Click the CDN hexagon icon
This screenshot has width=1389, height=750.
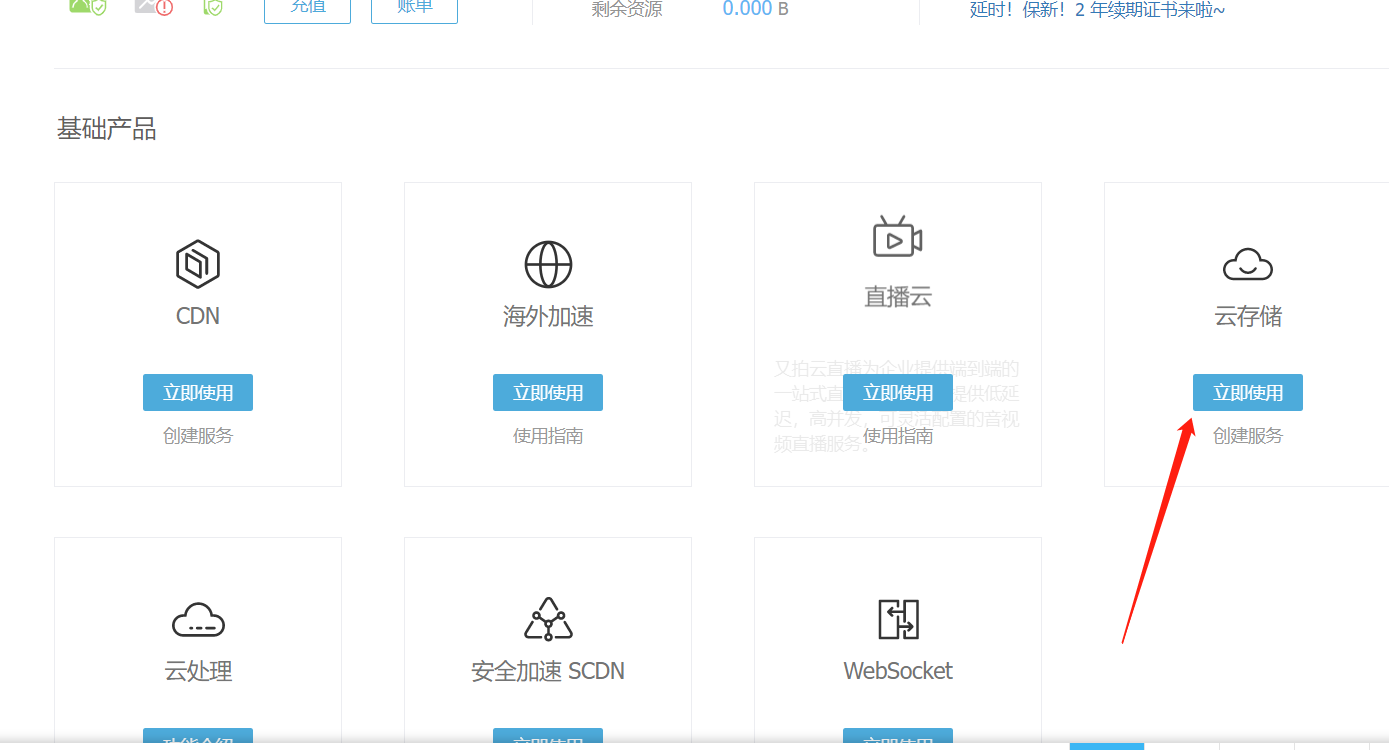pyautogui.click(x=197, y=265)
